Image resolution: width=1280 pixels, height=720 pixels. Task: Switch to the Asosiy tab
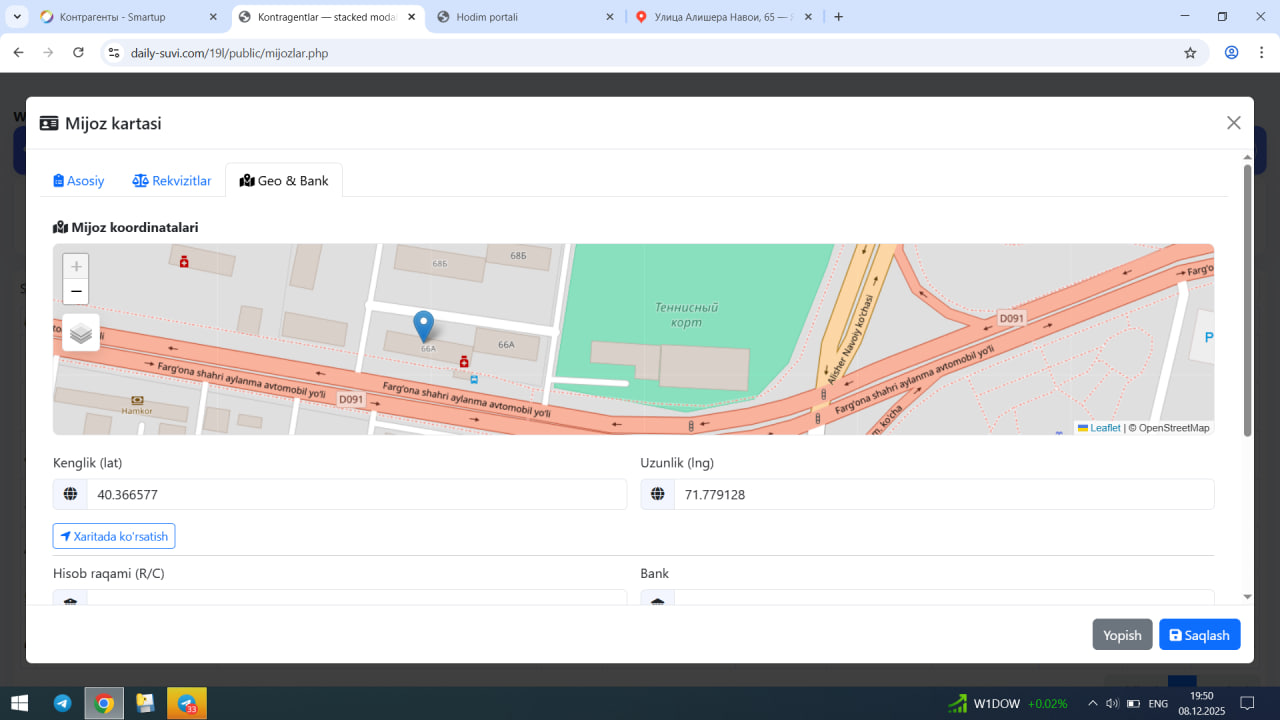pos(79,181)
